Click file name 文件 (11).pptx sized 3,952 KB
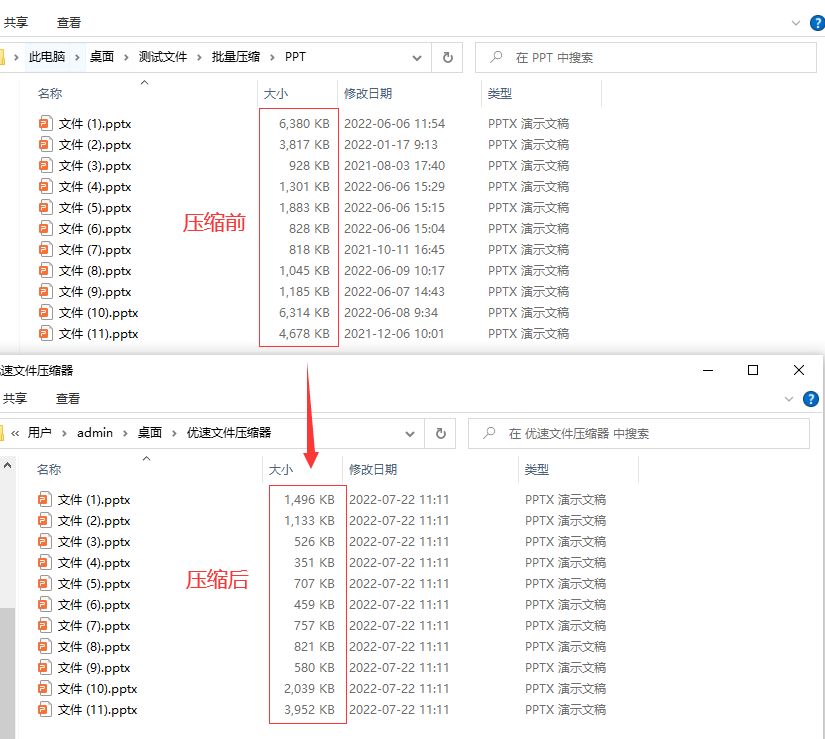Viewport: 825px width, 739px height. (x=97, y=710)
